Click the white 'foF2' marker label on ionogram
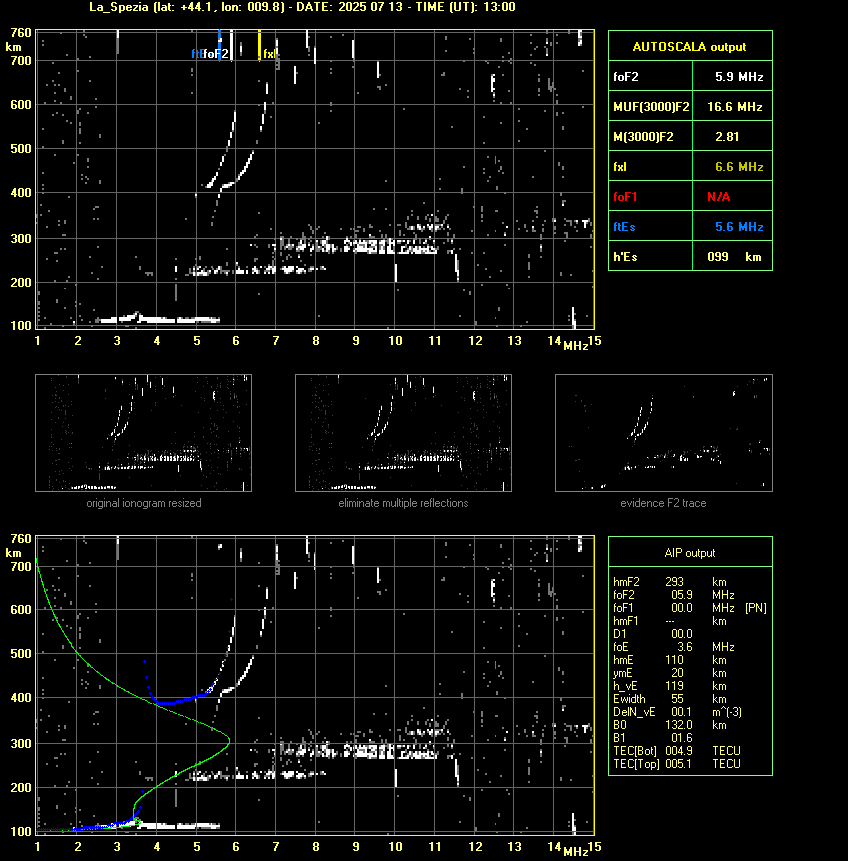The width and height of the screenshot is (848, 861). [x=216, y=54]
